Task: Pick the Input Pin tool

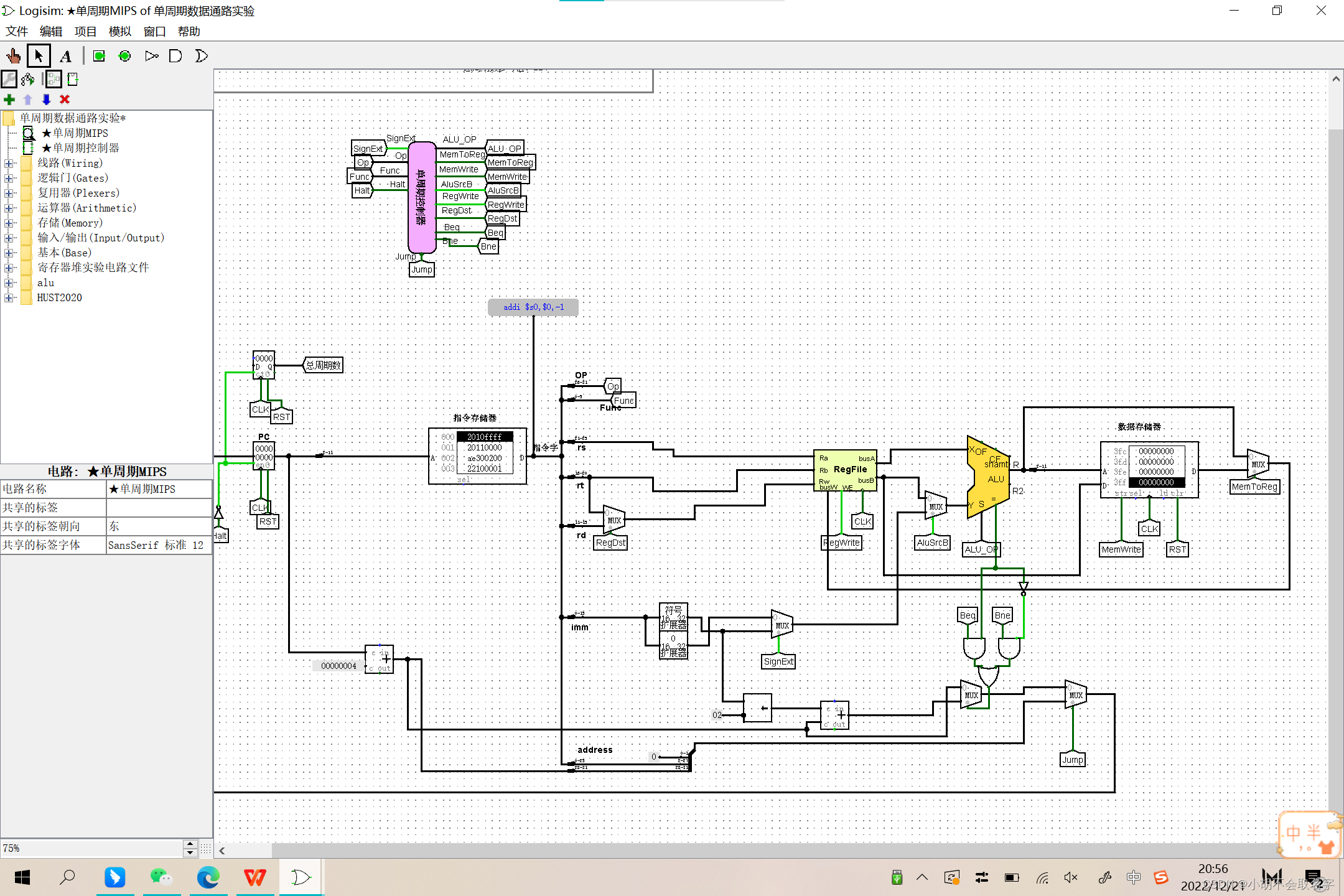Action: click(99, 56)
